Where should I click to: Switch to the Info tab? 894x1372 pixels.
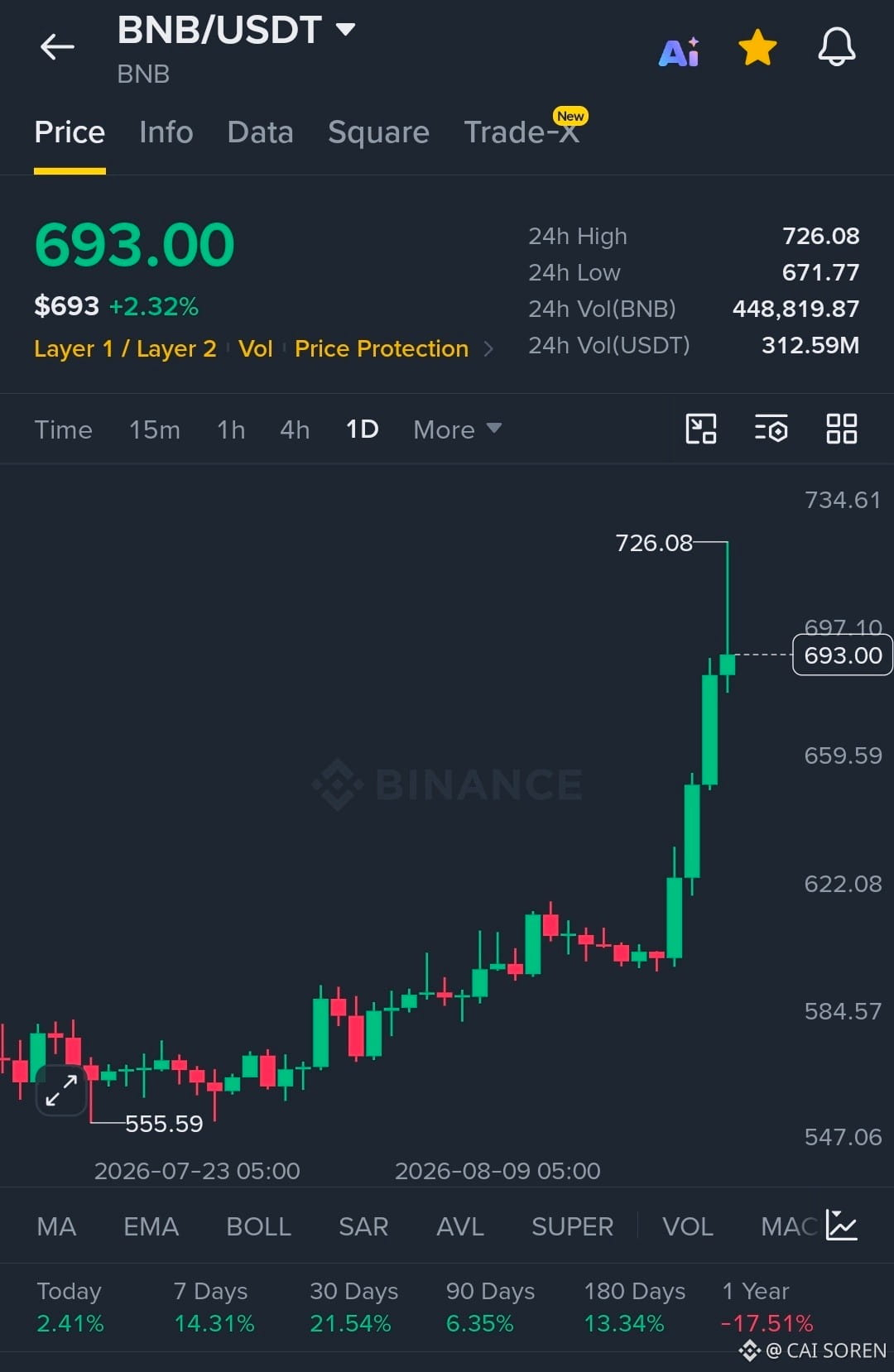pos(166,132)
